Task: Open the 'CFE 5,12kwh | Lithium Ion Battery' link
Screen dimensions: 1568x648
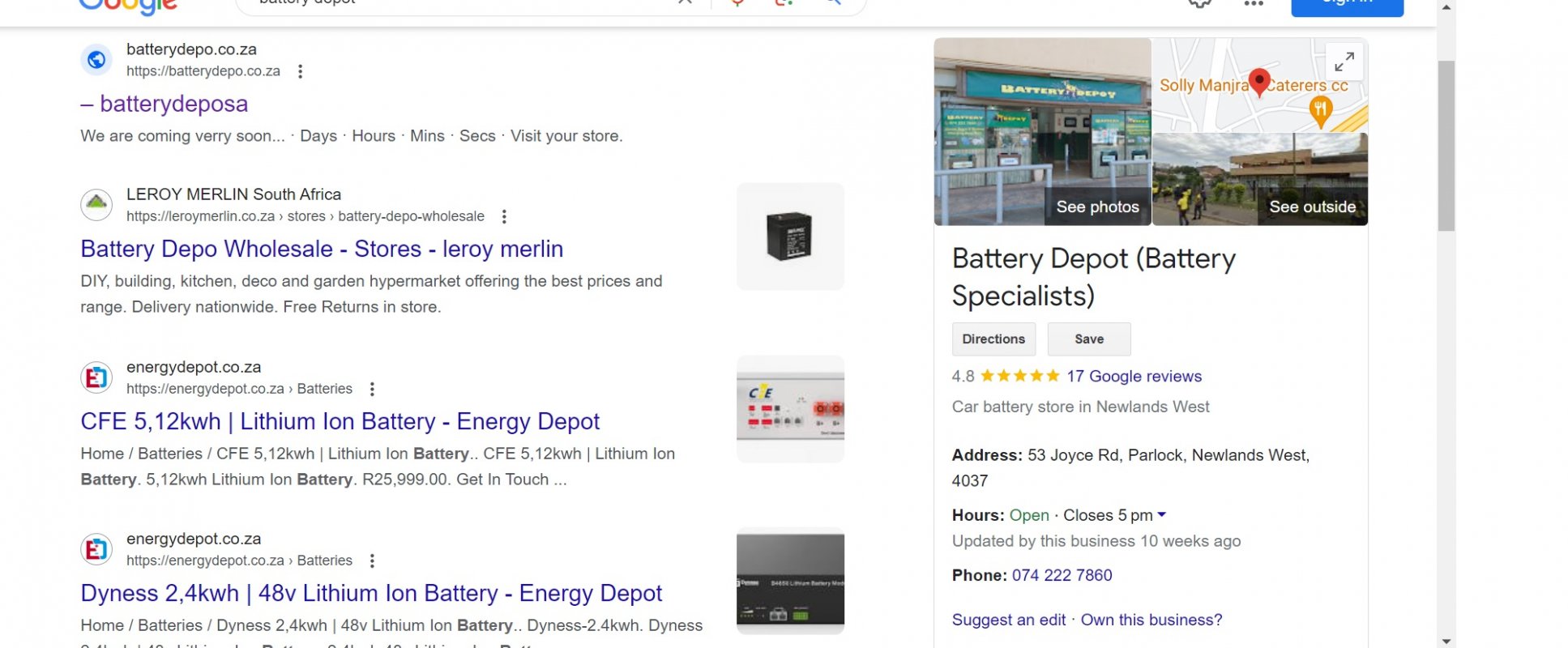Action: point(340,421)
